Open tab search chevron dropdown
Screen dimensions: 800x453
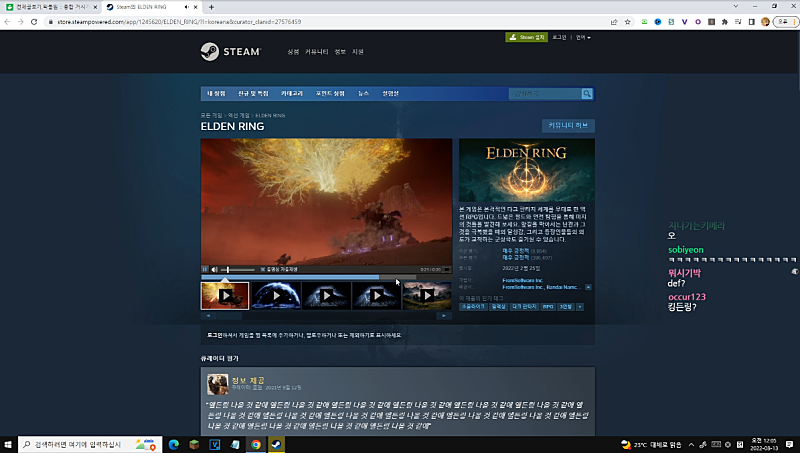[x=735, y=6]
